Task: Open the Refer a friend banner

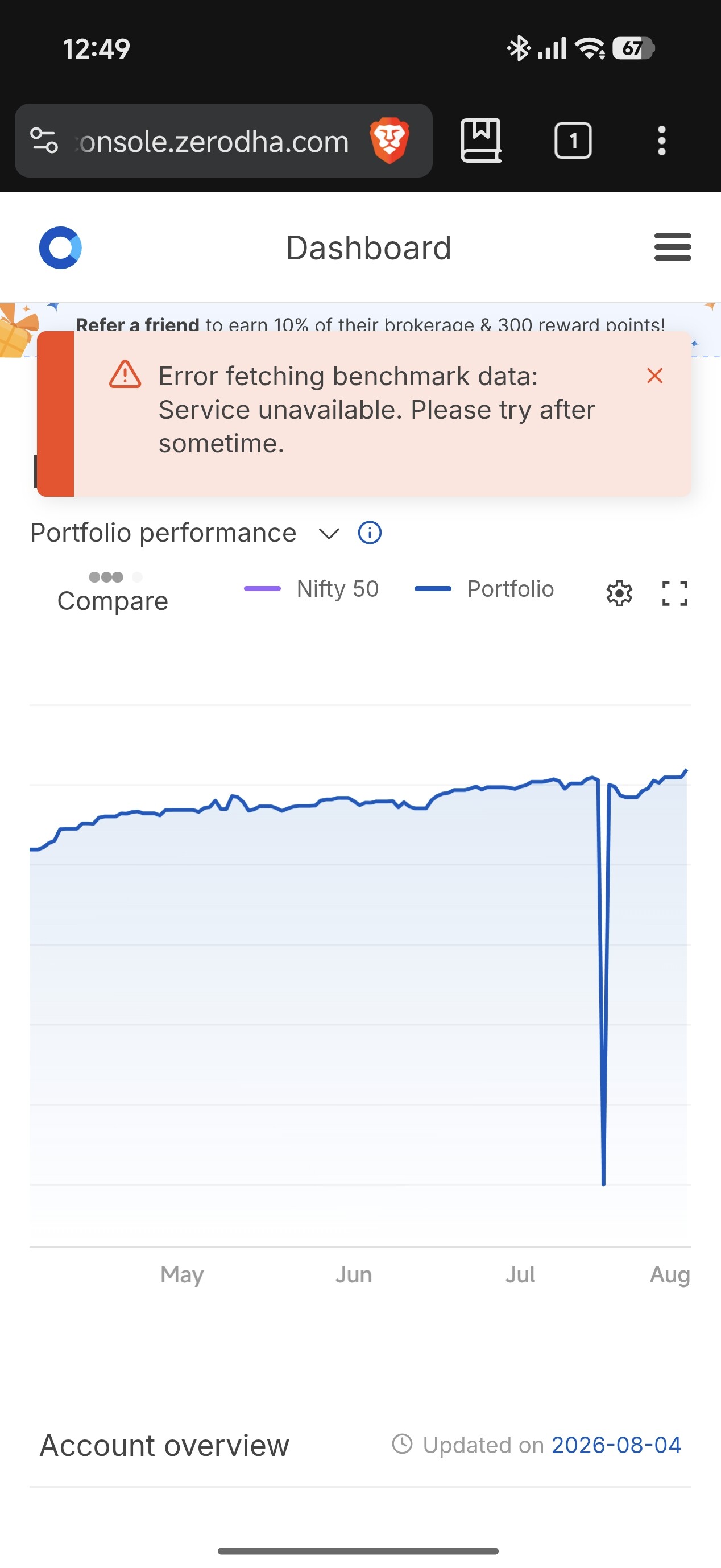Action: (370, 324)
